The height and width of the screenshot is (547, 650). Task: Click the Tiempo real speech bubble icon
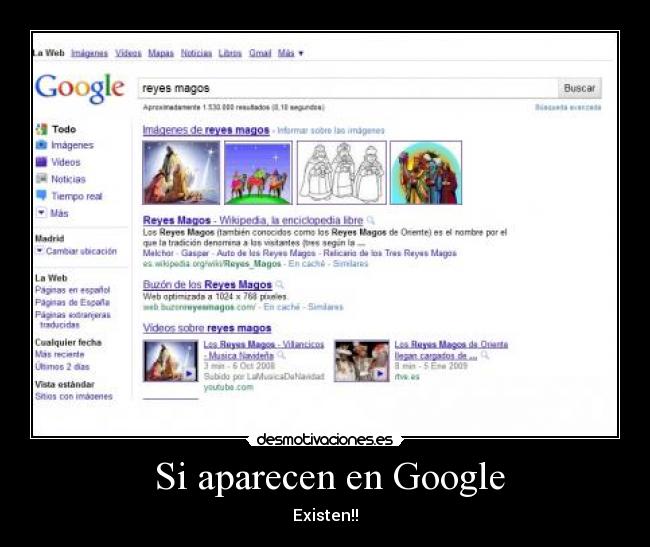click(41, 195)
